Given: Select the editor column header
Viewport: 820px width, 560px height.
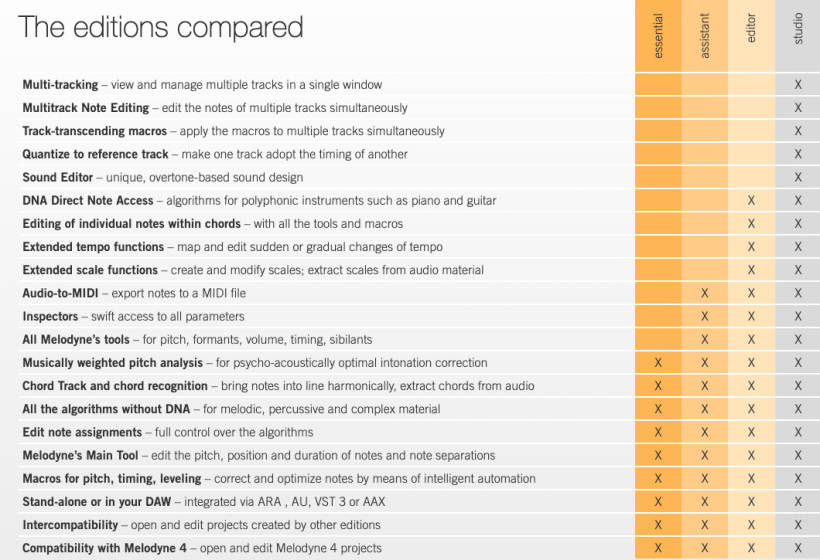Looking at the screenshot, I should 751,28.
